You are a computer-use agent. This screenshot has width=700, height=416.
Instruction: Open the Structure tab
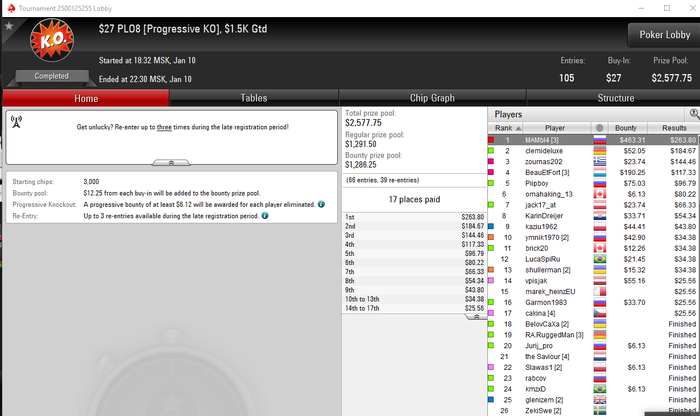[x=615, y=98]
